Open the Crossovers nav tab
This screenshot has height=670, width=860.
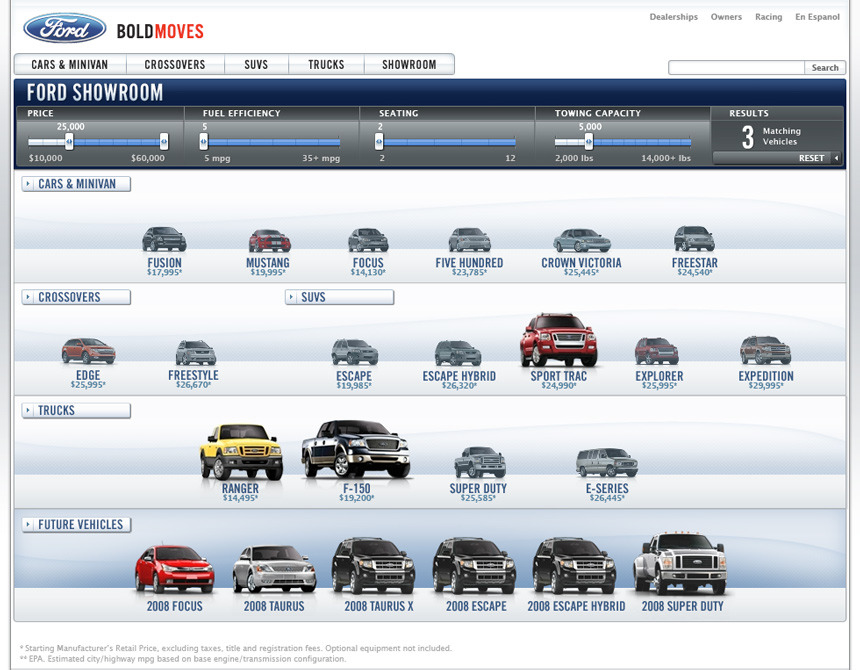(175, 64)
